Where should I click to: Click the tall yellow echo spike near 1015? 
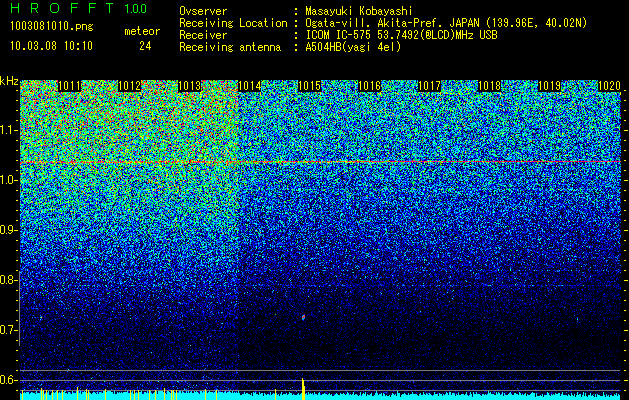coord(303,389)
